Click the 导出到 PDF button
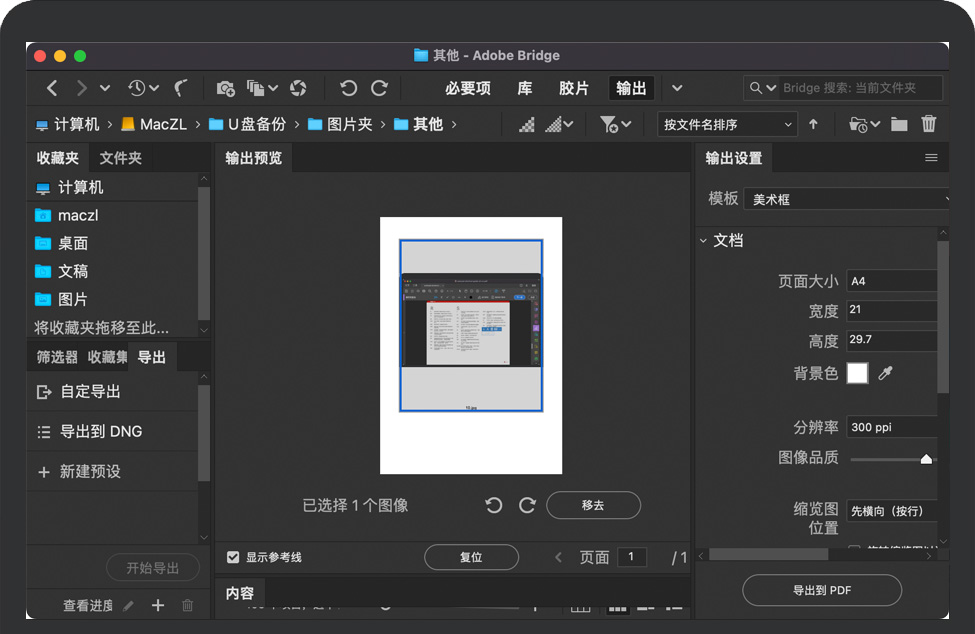The height and width of the screenshot is (634, 975). (x=821, y=590)
